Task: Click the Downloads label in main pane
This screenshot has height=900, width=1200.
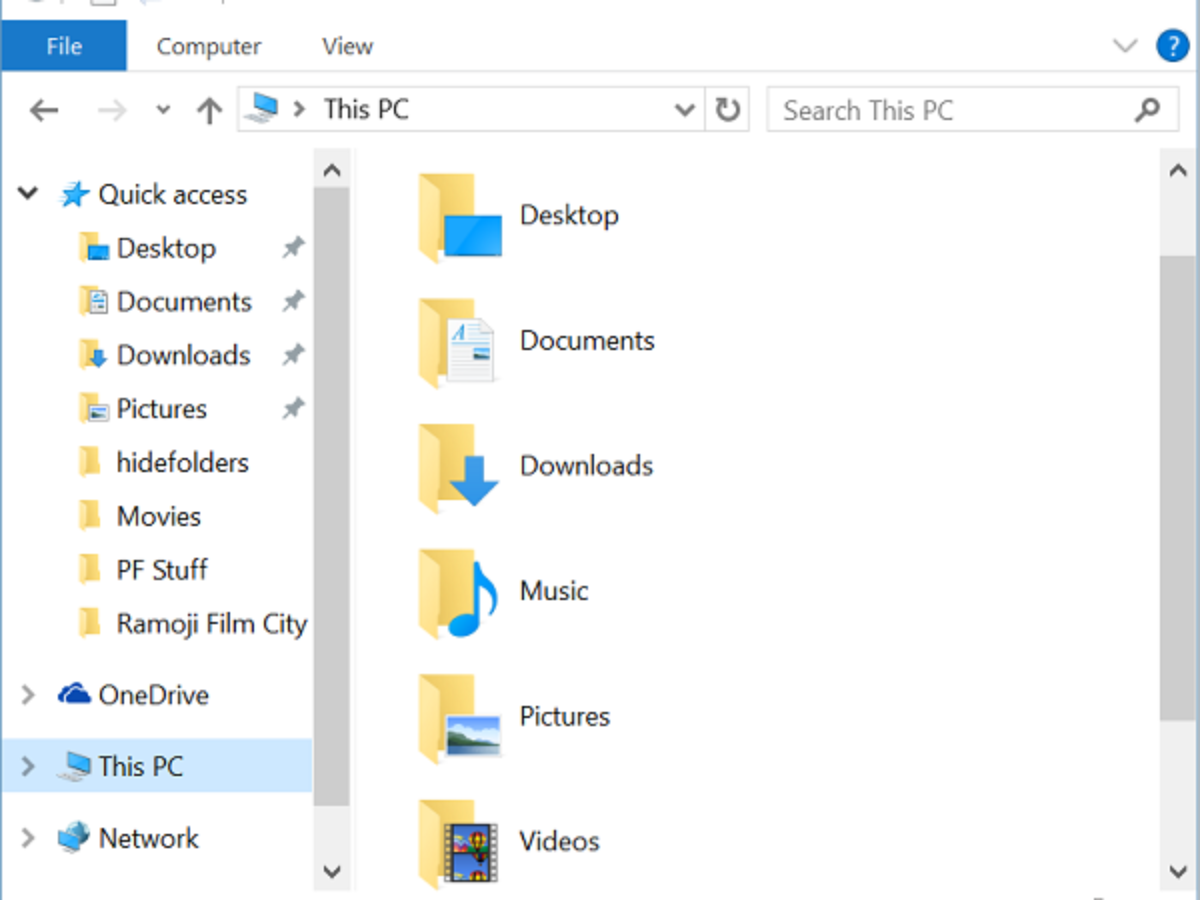Action: (x=586, y=465)
